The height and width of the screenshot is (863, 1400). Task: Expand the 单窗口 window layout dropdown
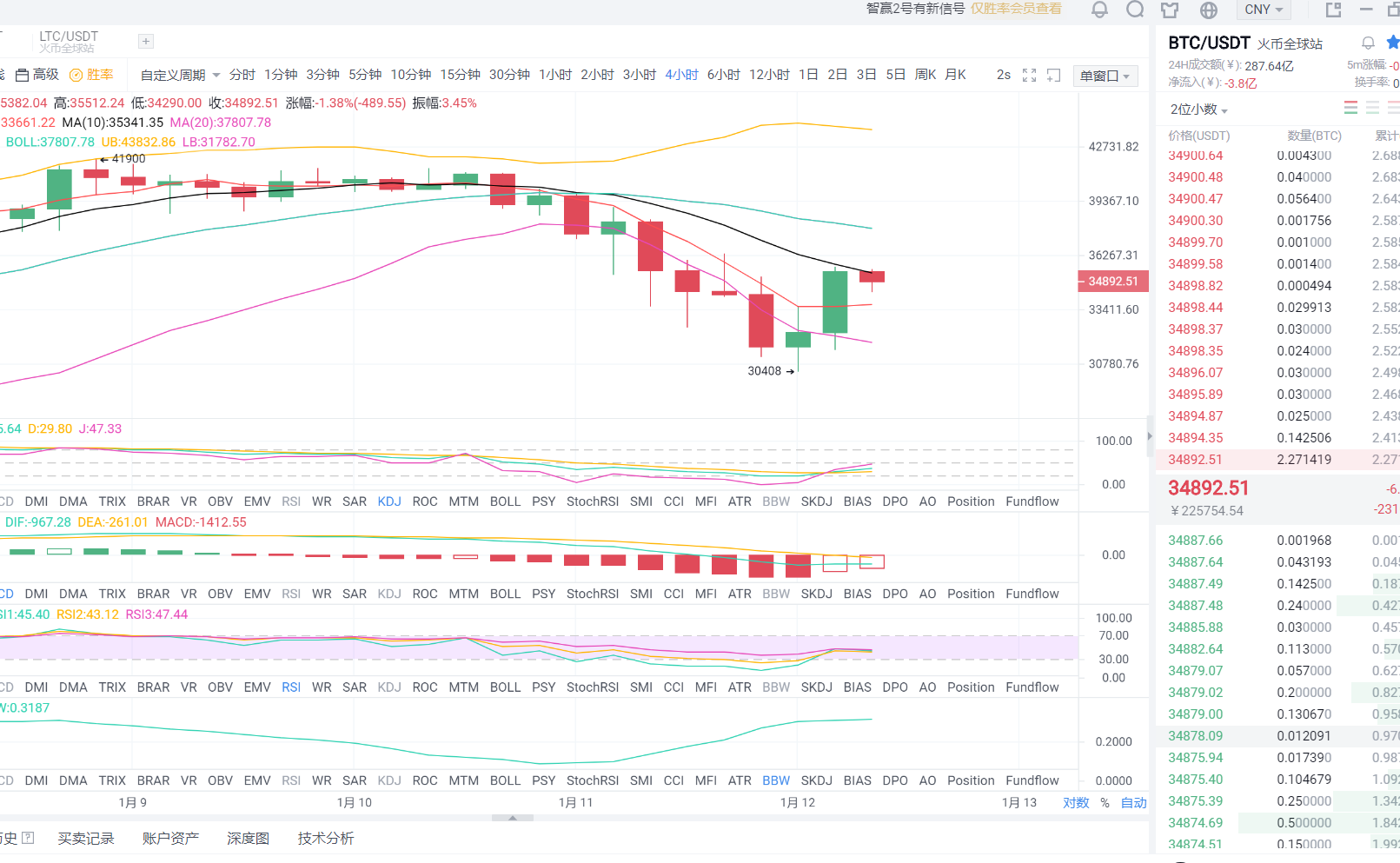pos(1105,76)
